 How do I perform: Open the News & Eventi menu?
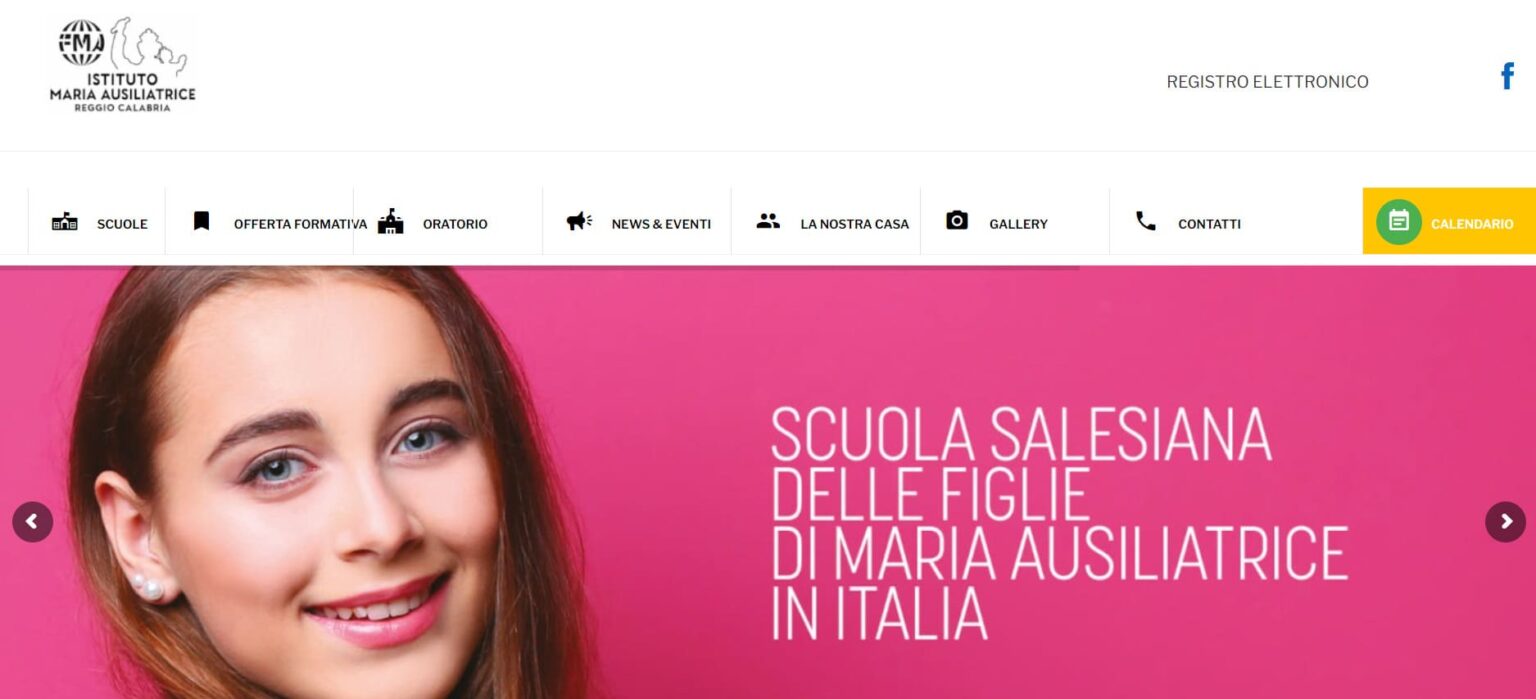click(x=661, y=224)
